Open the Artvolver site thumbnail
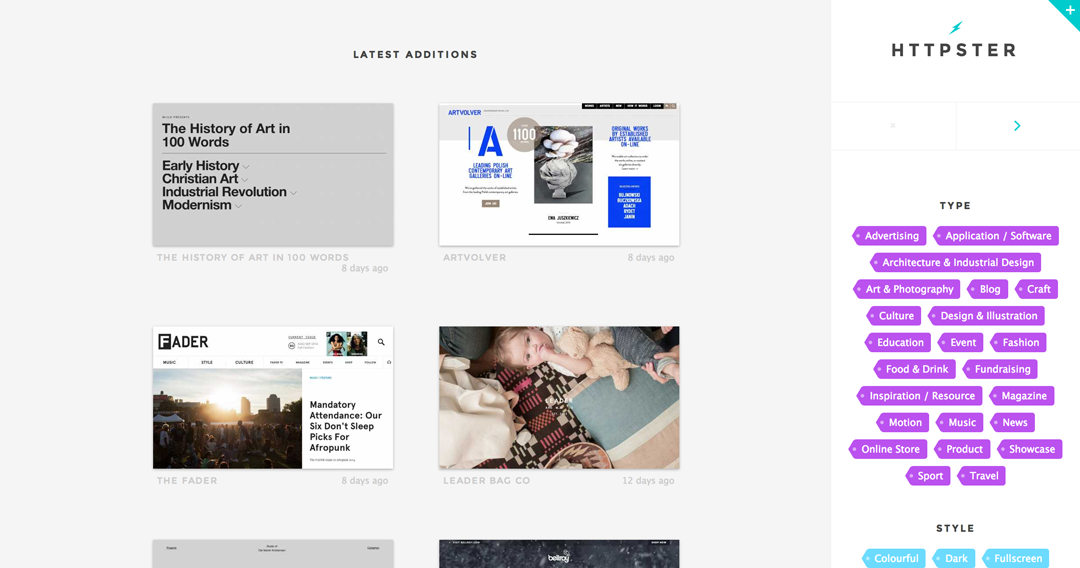The height and width of the screenshot is (568, 1080). [559, 175]
